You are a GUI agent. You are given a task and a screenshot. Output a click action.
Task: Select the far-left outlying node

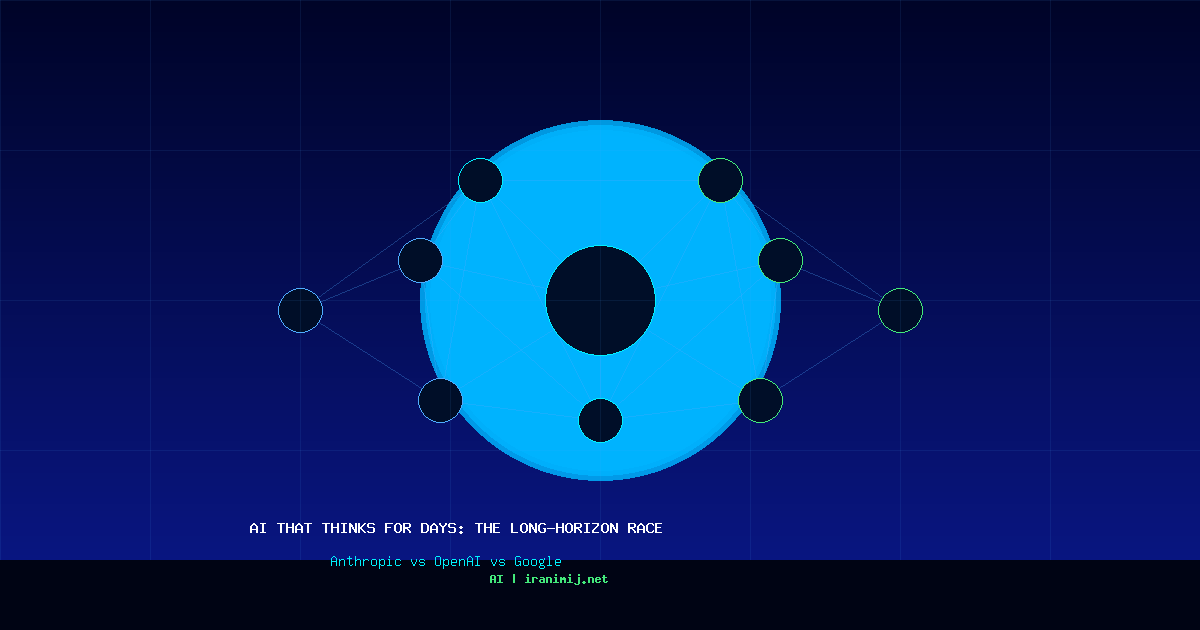tap(300, 310)
